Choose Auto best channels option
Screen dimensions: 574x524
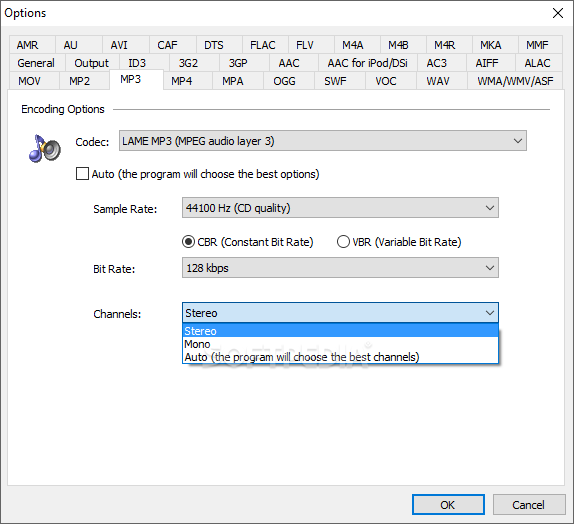click(340, 357)
